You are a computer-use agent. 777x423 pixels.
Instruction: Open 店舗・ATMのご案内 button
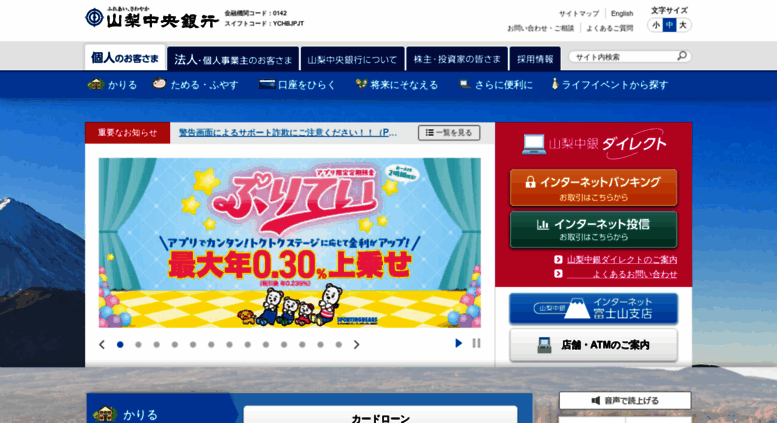coord(594,345)
